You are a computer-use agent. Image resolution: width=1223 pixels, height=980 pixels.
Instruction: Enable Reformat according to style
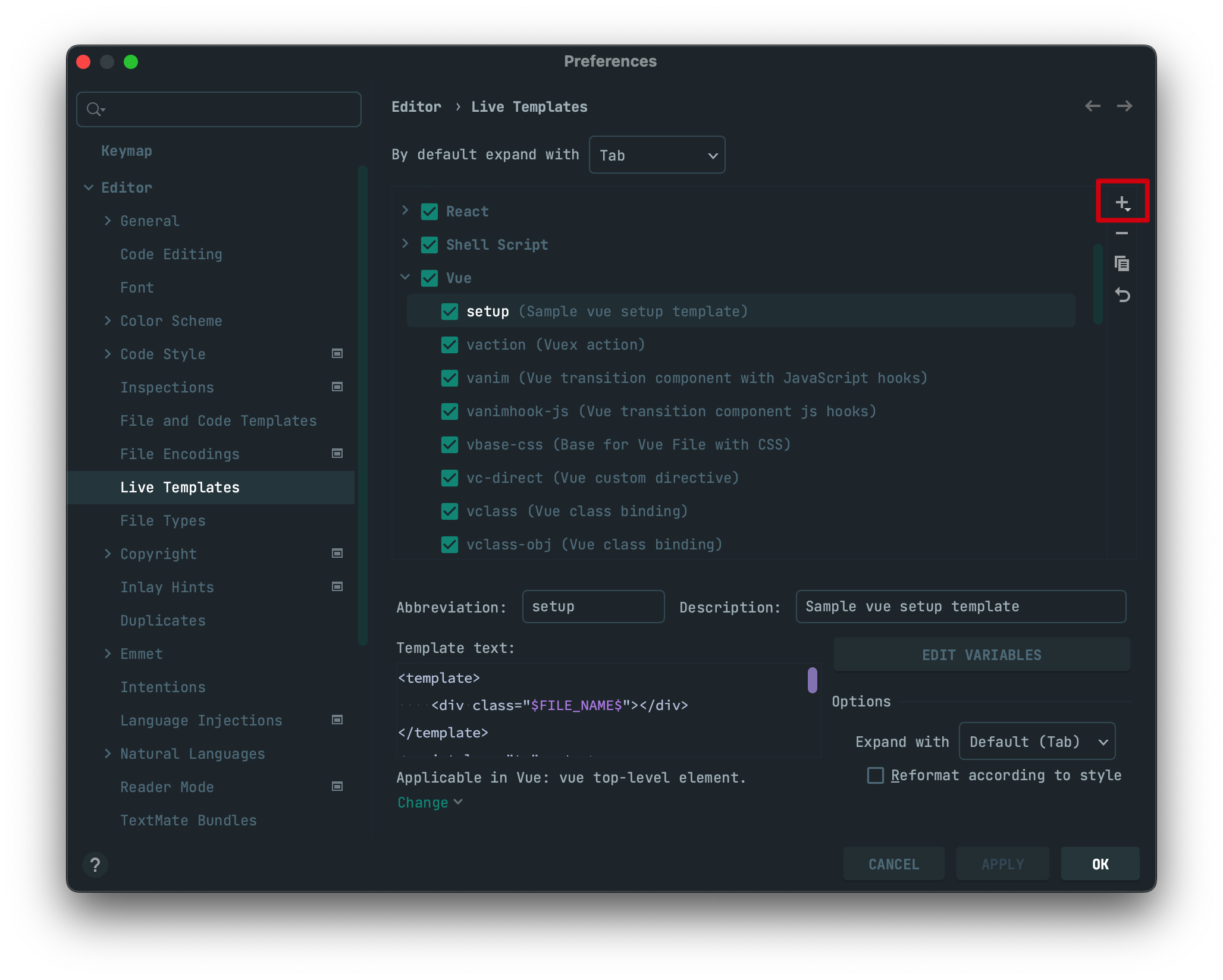tap(876, 775)
